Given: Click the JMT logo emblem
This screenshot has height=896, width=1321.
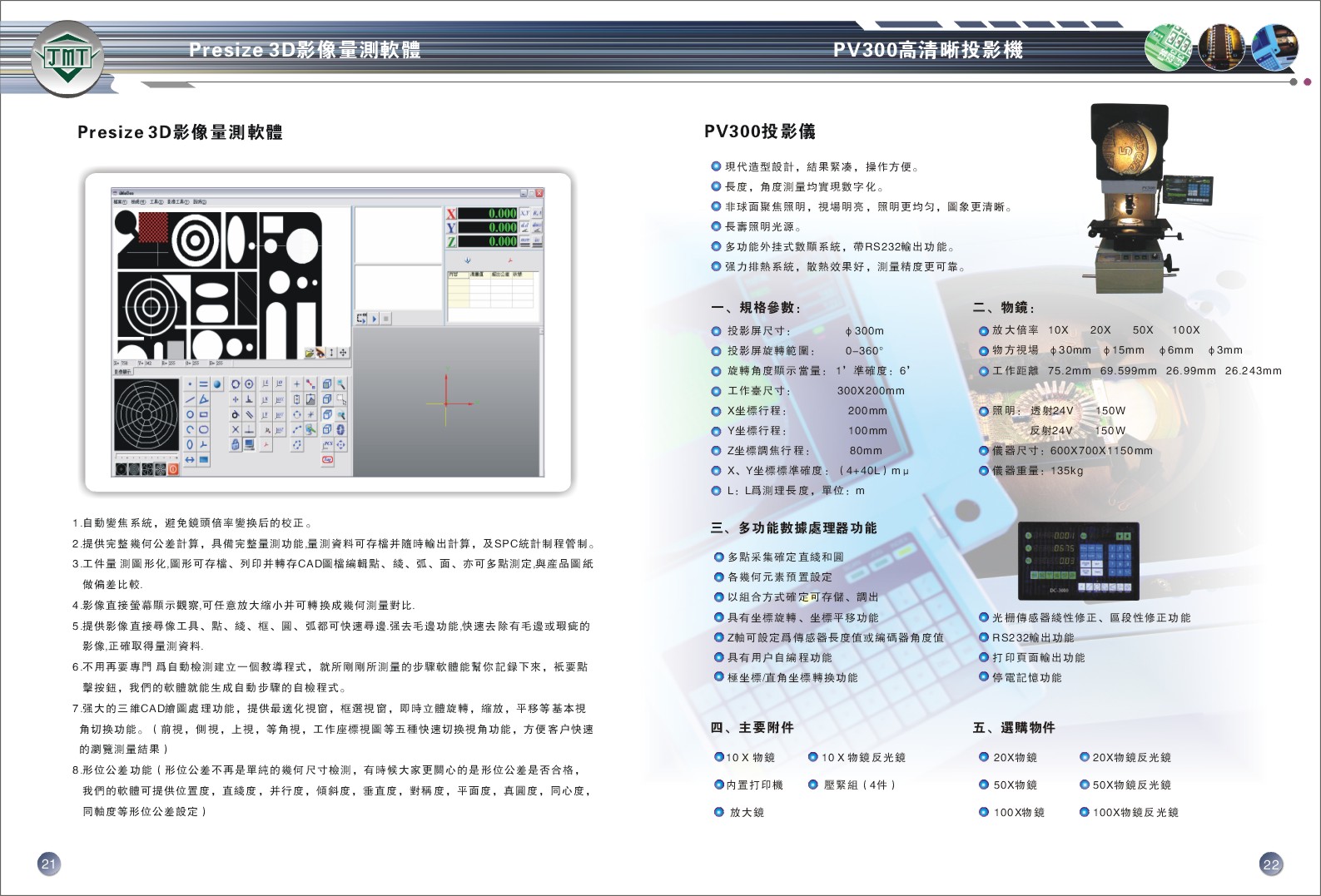Looking at the screenshot, I should click(x=67, y=57).
